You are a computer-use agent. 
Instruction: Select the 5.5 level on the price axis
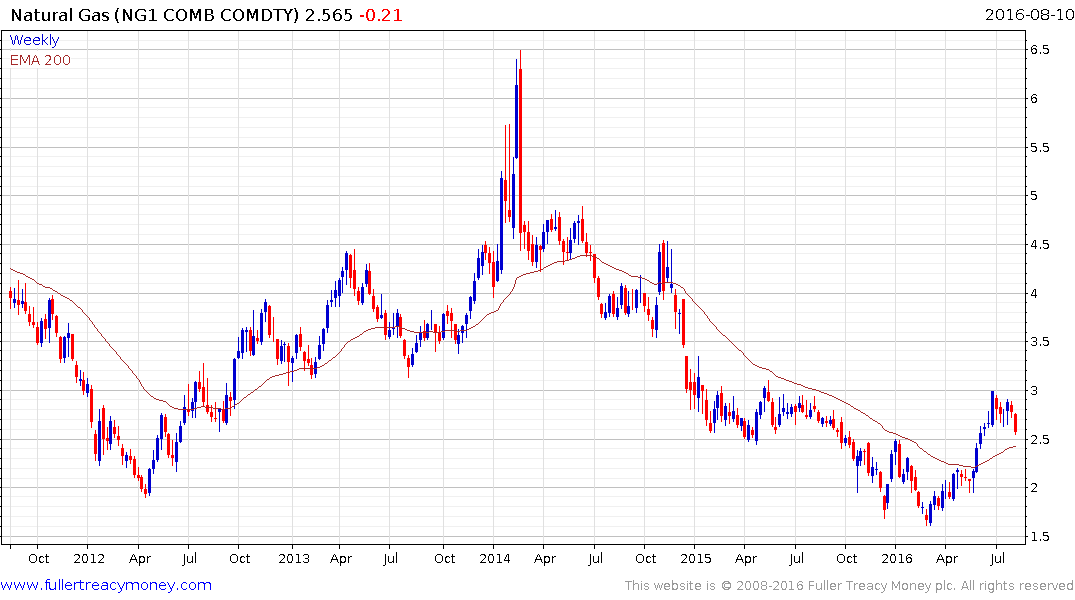coord(1038,147)
